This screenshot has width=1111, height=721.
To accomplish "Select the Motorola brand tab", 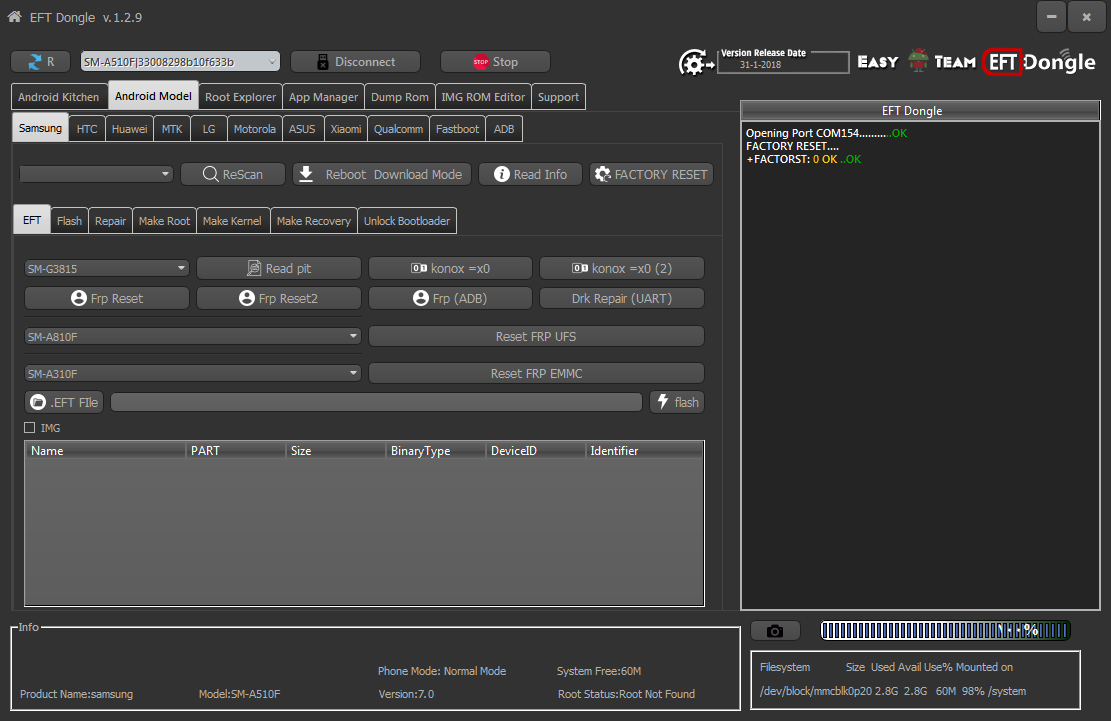I will point(254,129).
